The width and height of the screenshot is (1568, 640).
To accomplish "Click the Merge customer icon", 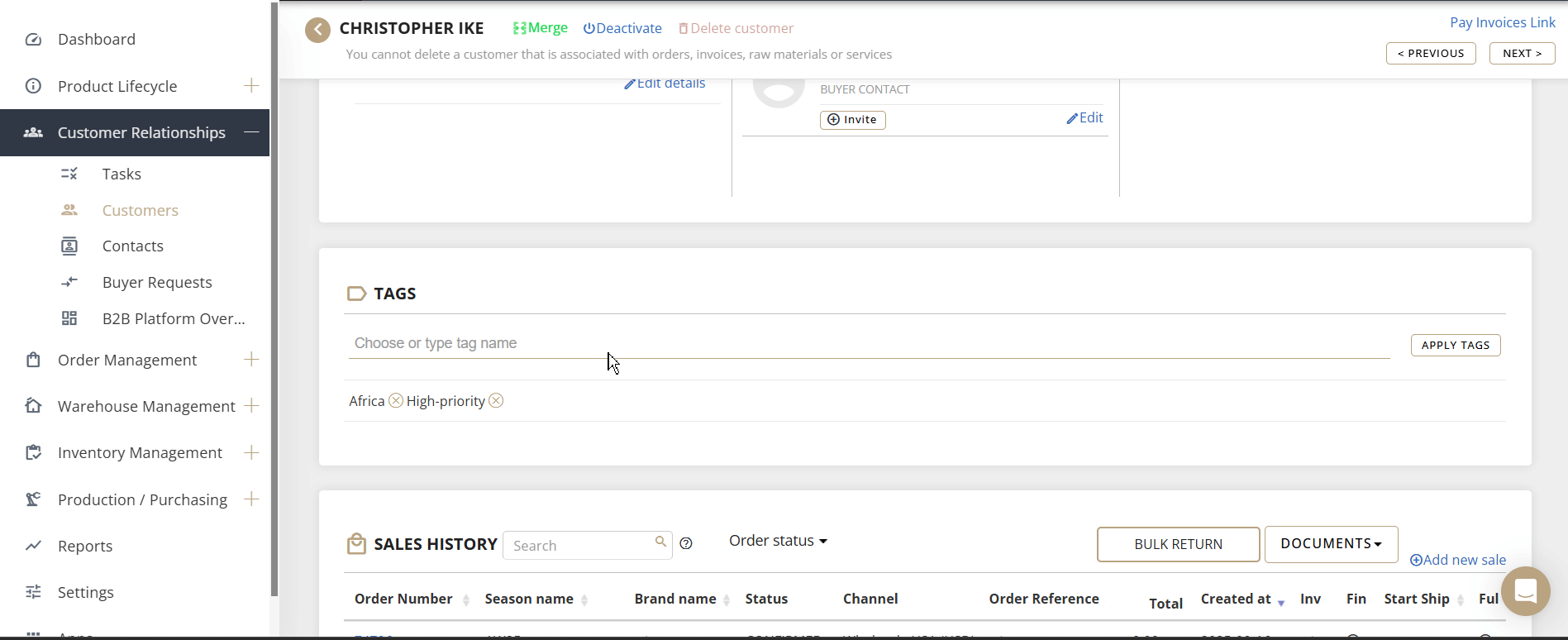I will pos(520,28).
